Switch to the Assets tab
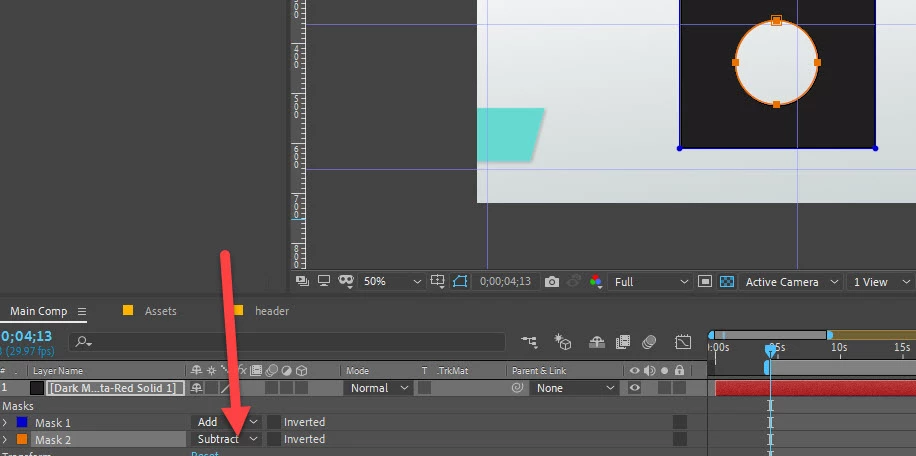 tap(160, 311)
